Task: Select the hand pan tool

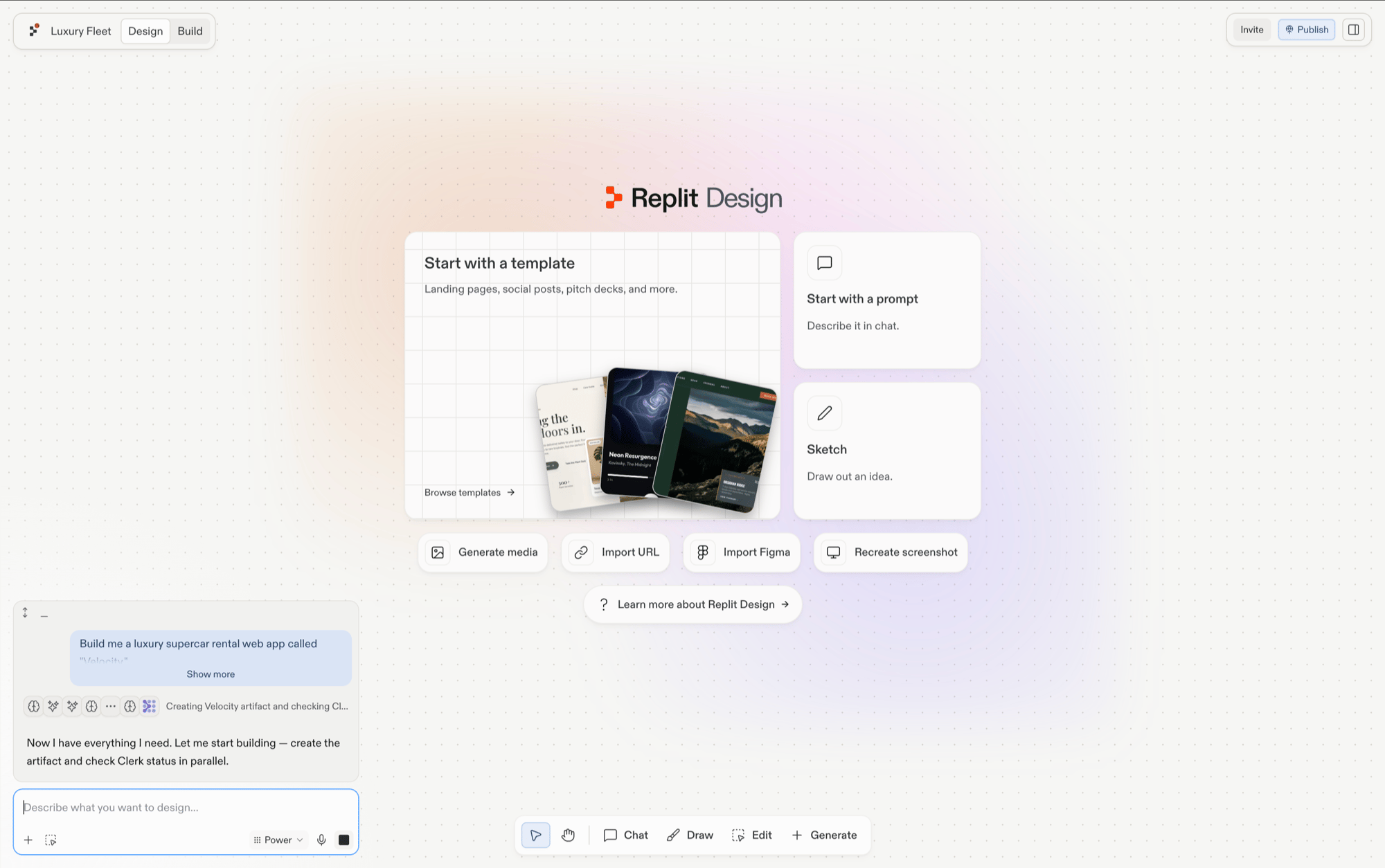Action: click(x=569, y=835)
